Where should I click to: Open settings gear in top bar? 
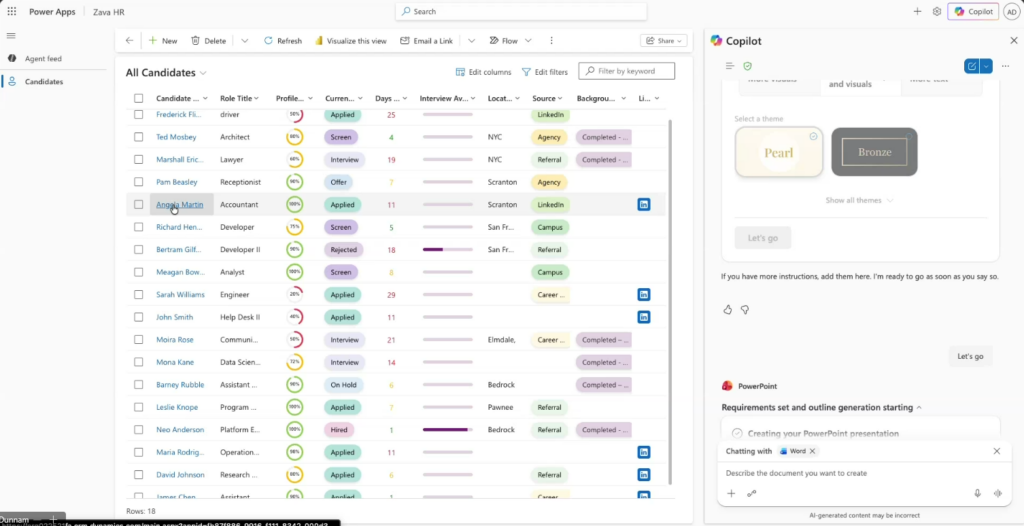click(937, 11)
